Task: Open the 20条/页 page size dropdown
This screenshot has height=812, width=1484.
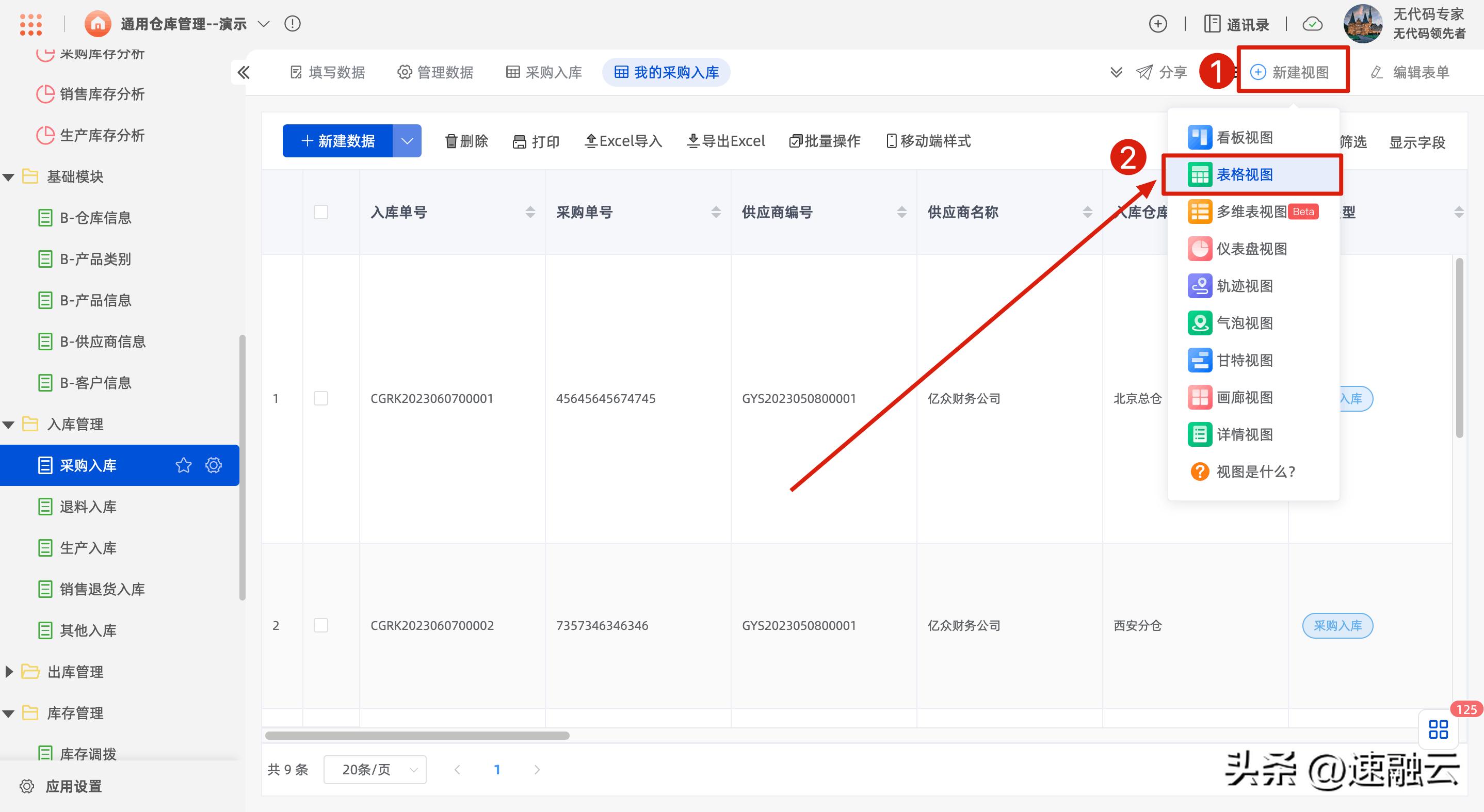Action: pyautogui.click(x=375, y=769)
